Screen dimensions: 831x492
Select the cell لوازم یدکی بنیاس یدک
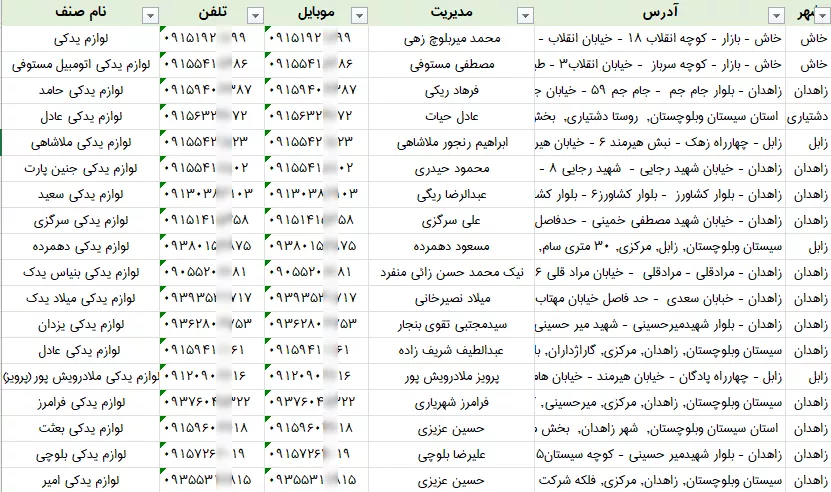click(x=81, y=273)
